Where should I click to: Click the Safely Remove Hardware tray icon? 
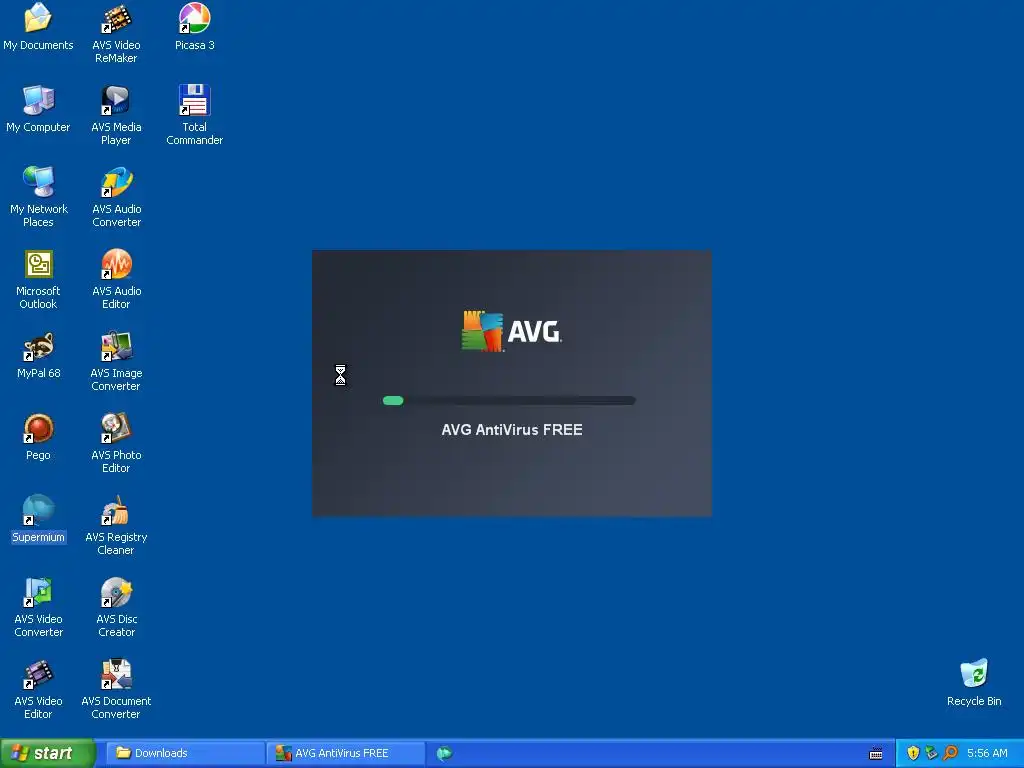[931, 753]
